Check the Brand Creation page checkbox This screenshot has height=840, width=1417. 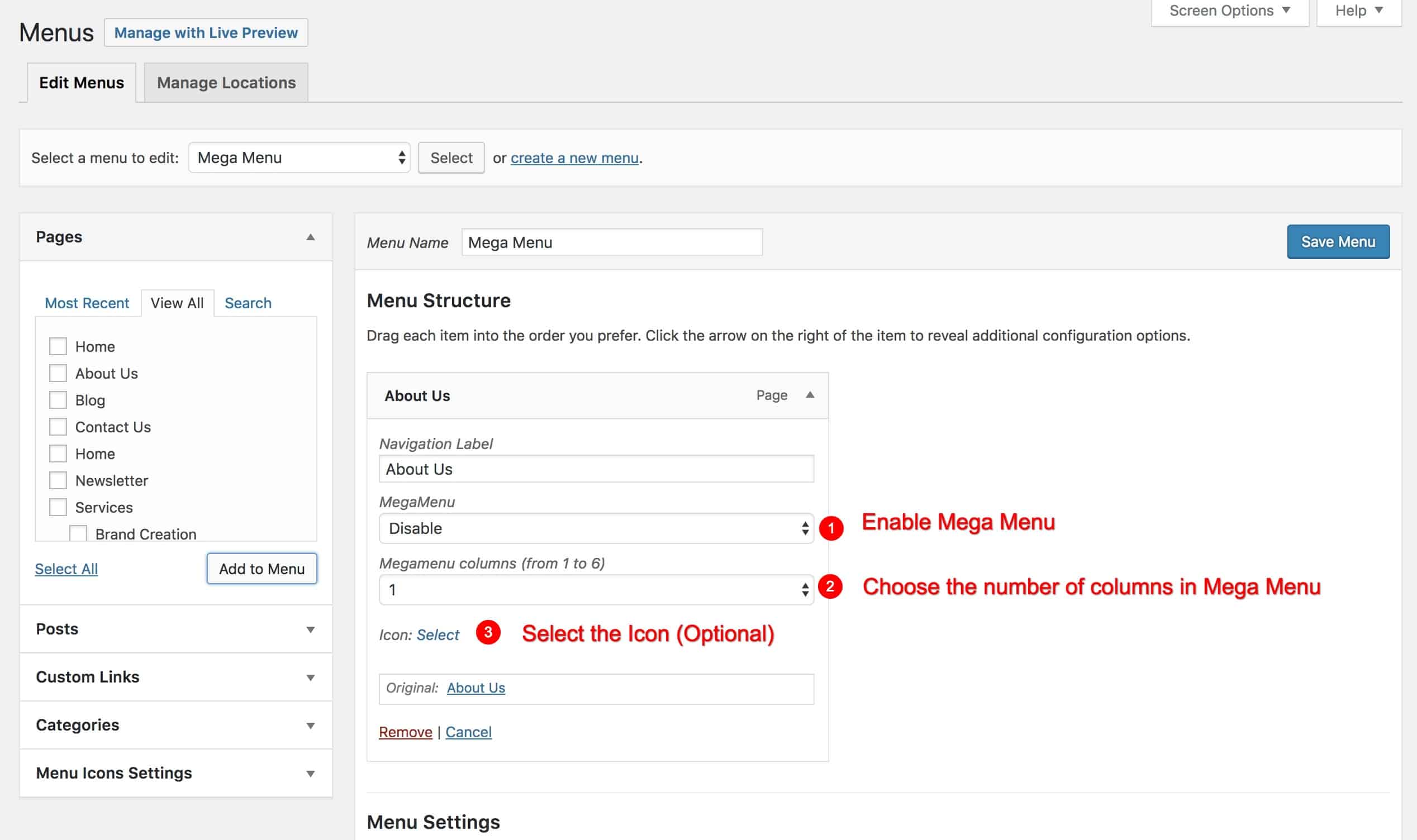click(78, 533)
